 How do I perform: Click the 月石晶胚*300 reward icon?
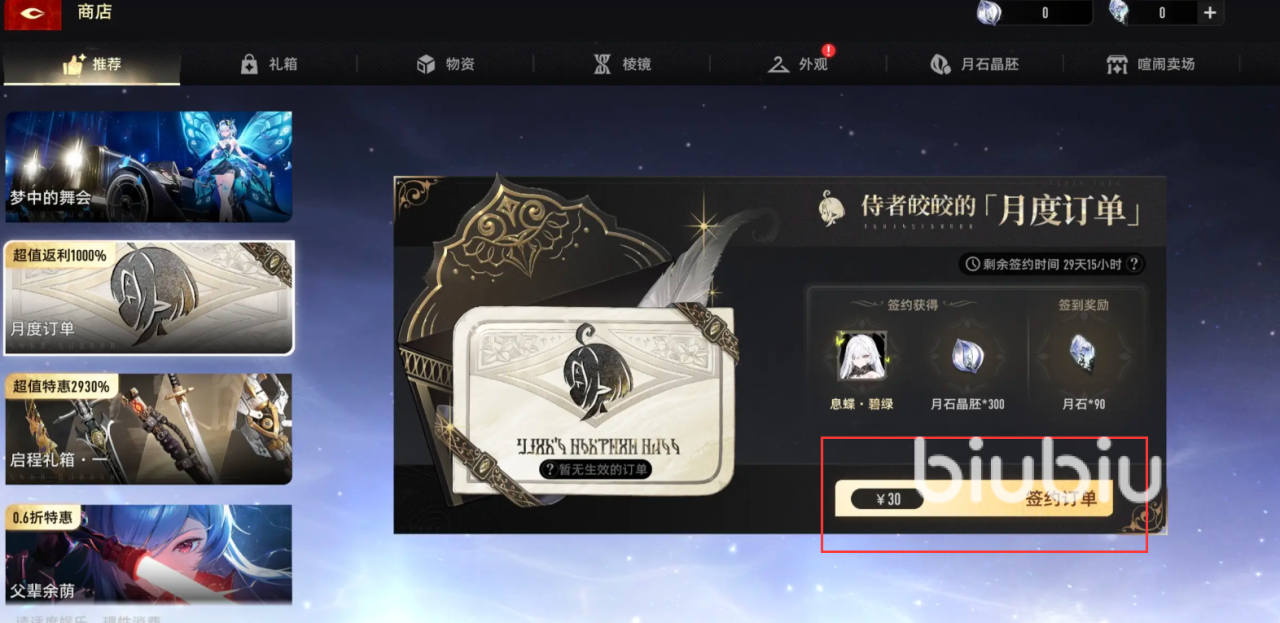click(x=967, y=356)
